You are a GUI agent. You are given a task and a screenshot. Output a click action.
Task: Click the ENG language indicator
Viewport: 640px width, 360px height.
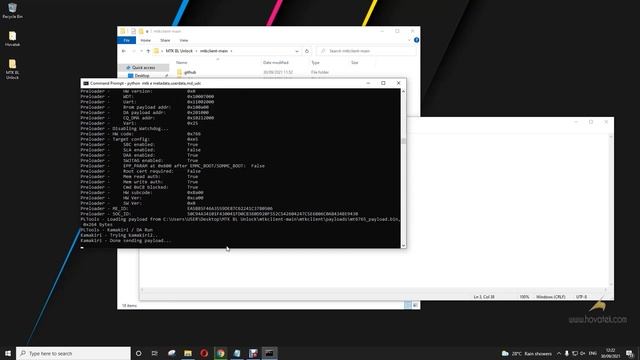(593, 353)
